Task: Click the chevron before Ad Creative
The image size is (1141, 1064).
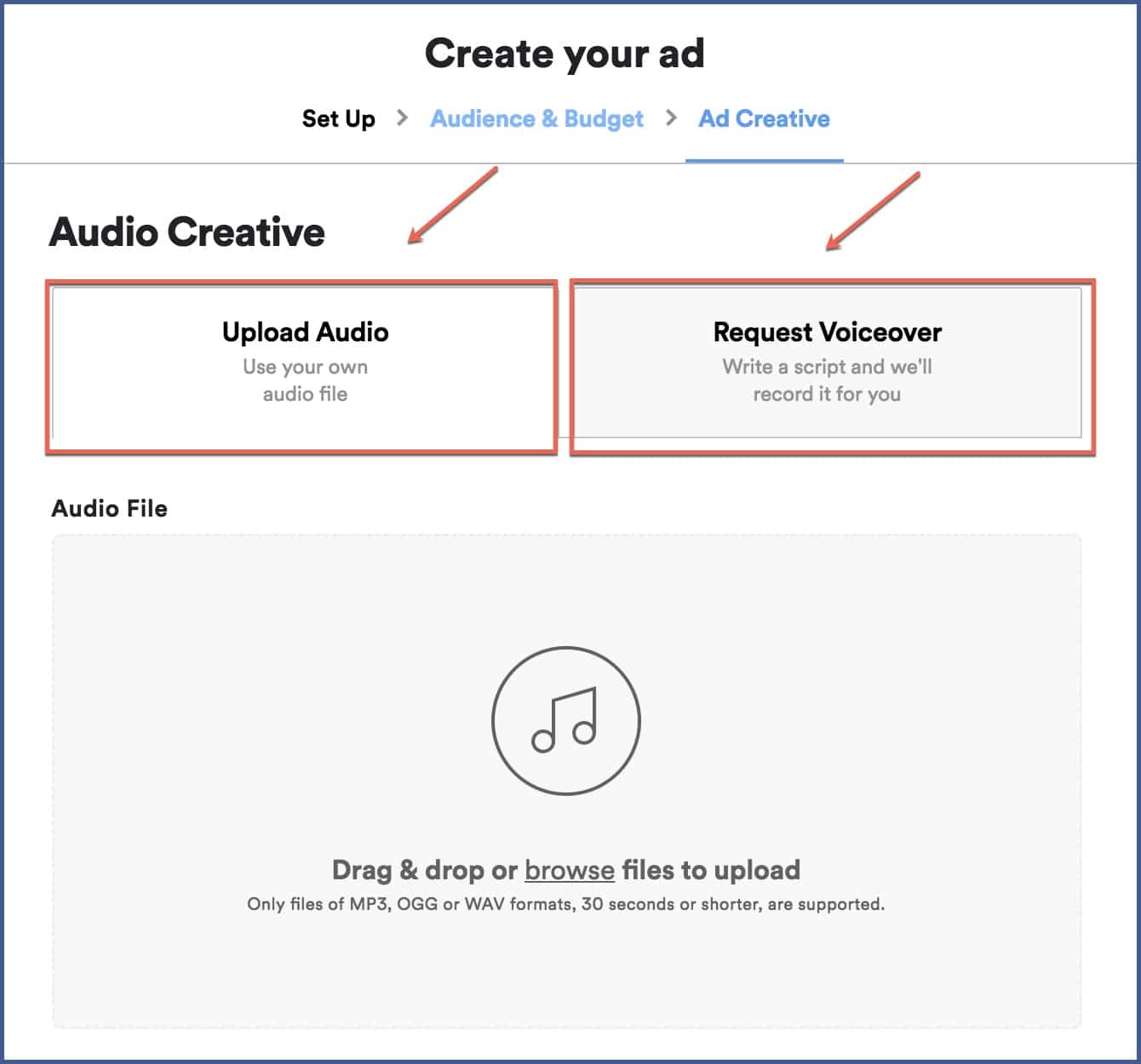Action: [x=671, y=117]
